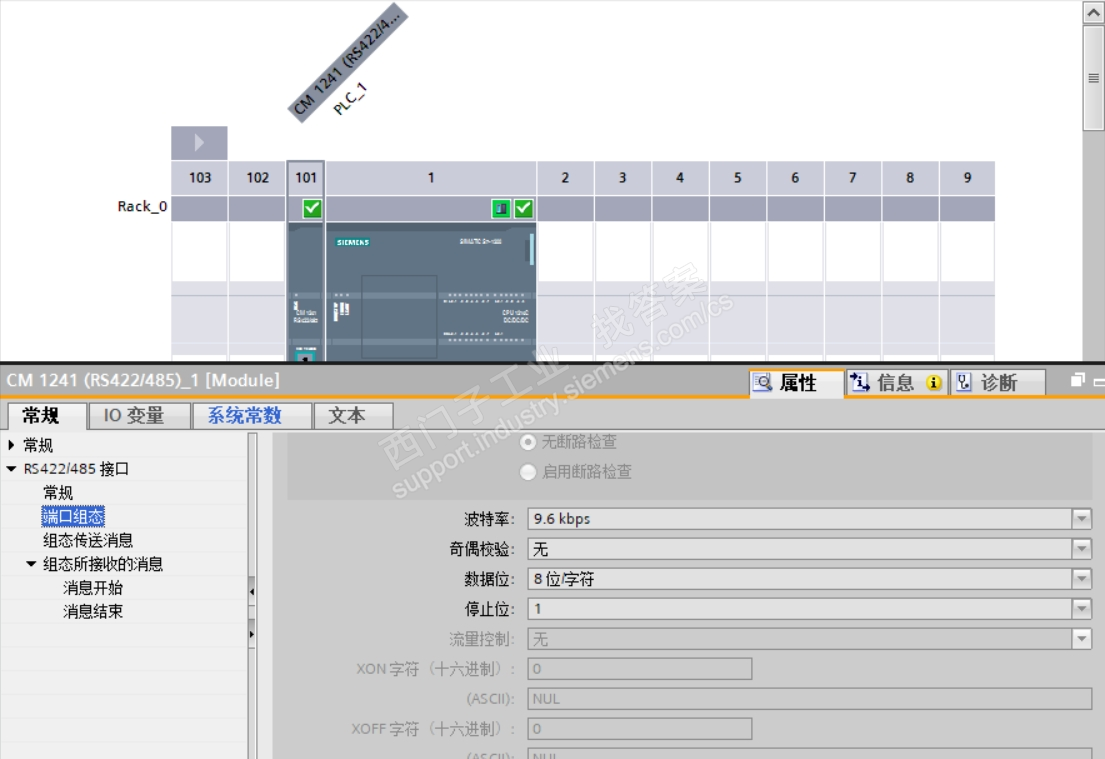This screenshot has width=1105, height=759.
Task: Expand the top-level 常规 tree node
Action: tap(11, 445)
